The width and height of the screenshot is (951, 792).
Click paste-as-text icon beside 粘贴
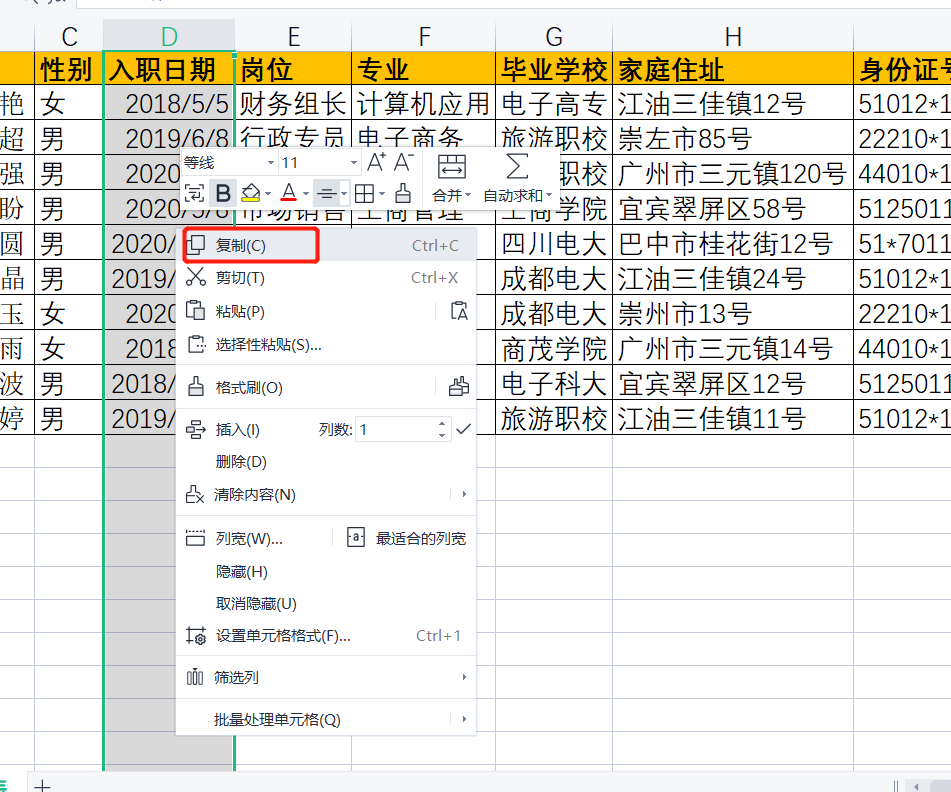[x=459, y=311]
